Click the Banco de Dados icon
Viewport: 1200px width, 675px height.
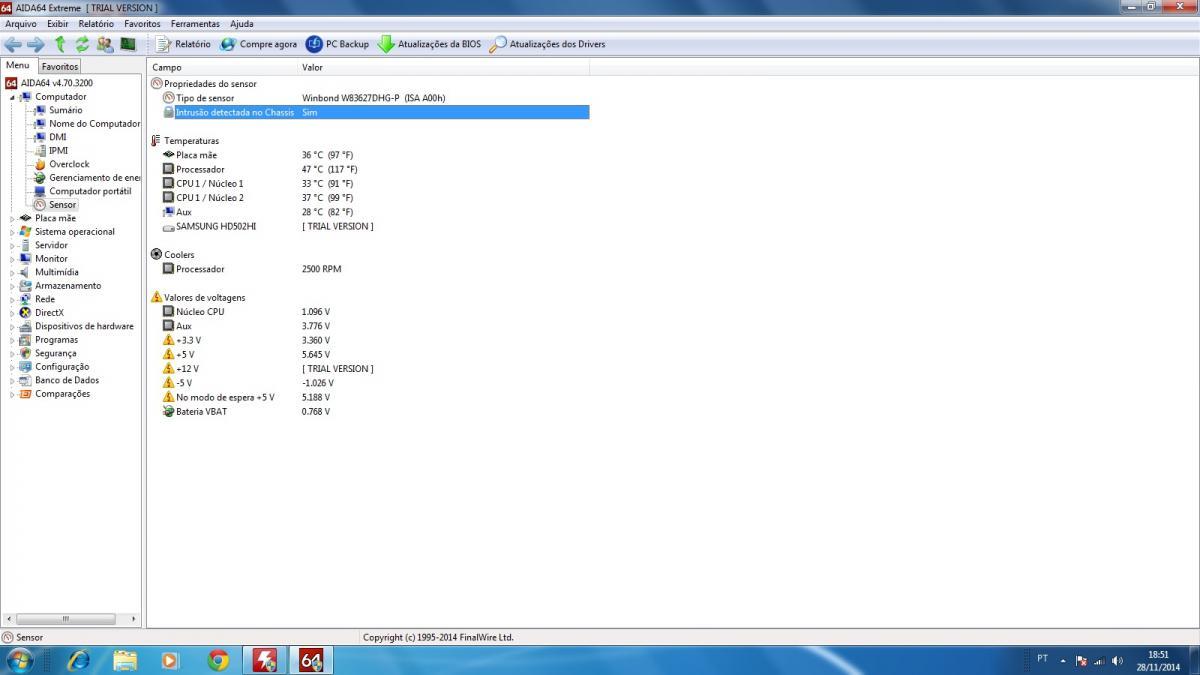click(26, 380)
